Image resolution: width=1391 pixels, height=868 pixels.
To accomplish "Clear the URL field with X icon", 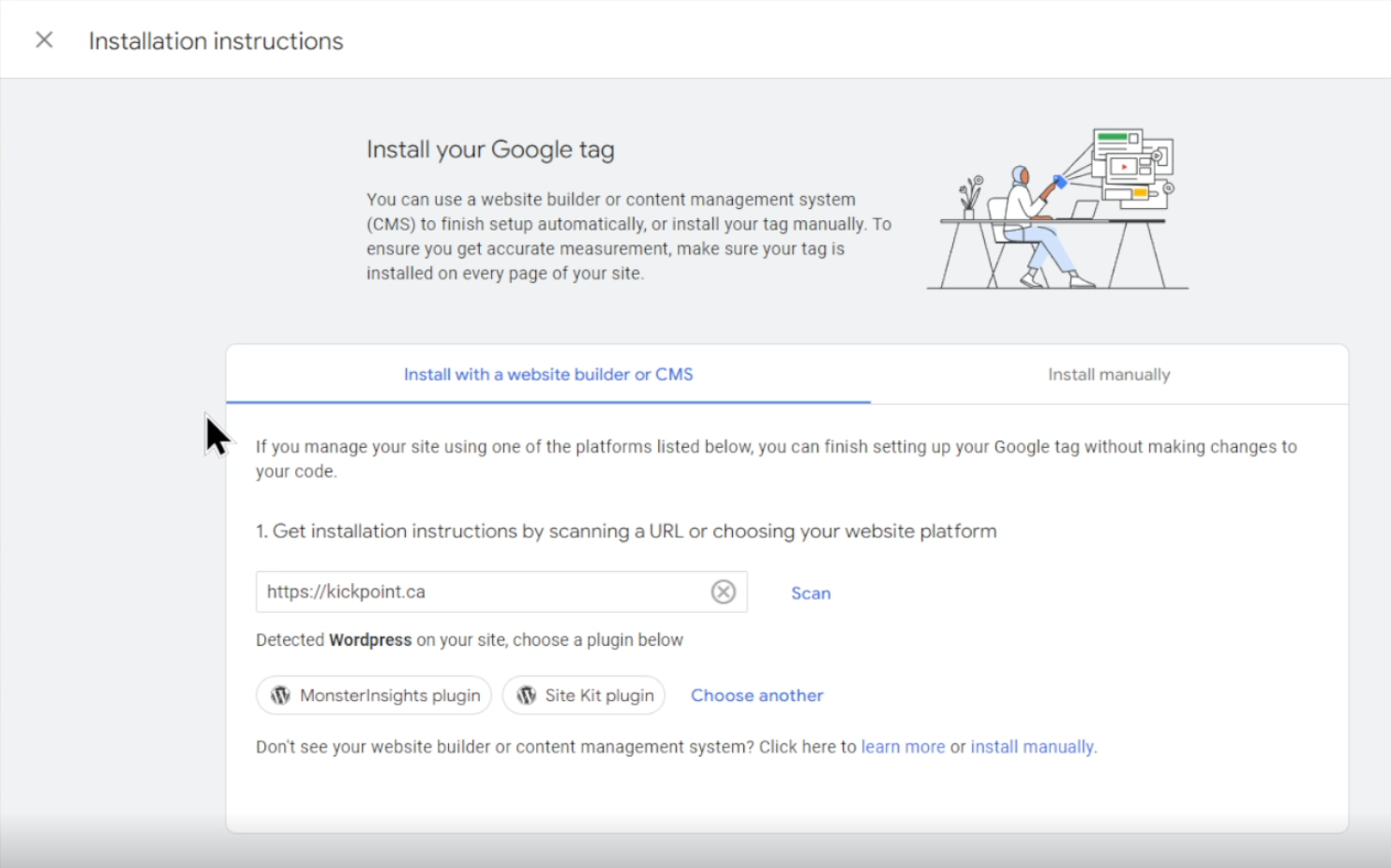I will pyautogui.click(x=723, y=591).
